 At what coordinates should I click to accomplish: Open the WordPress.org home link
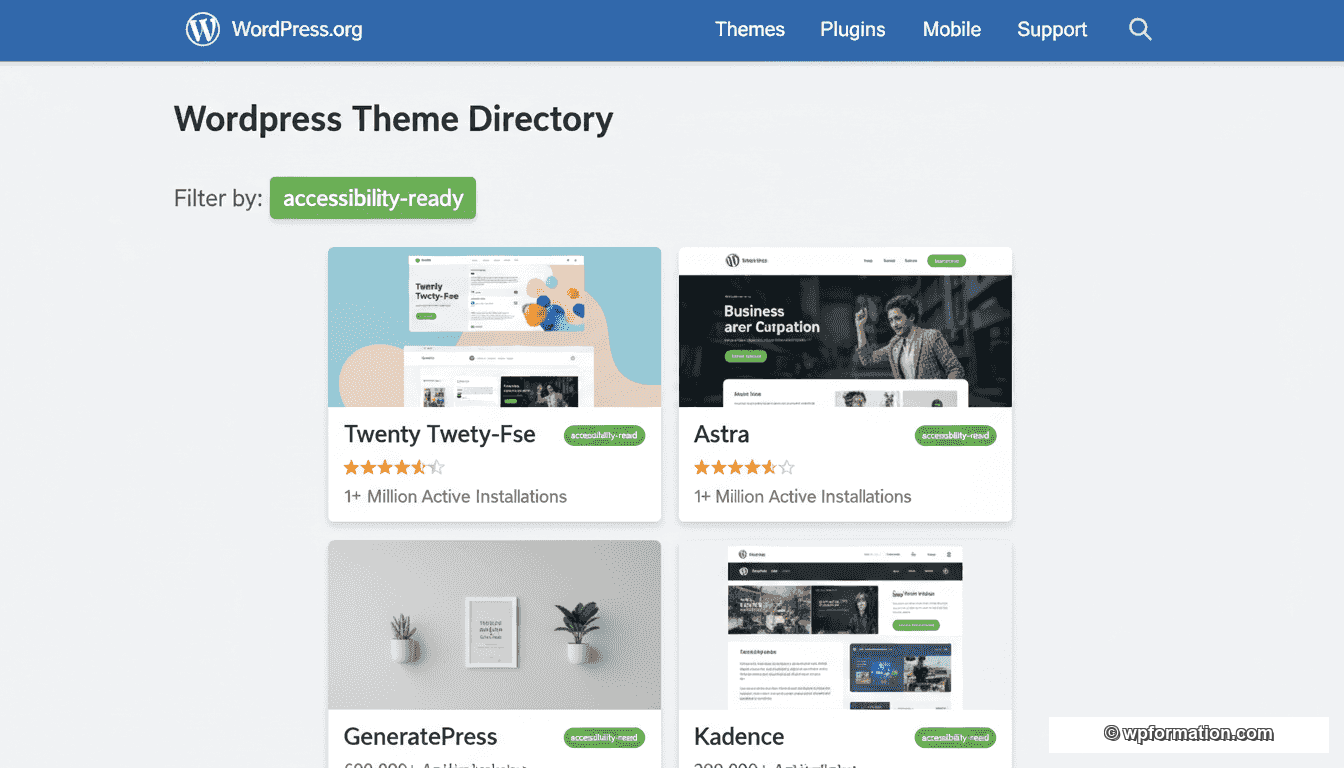pyautogui.click(x=297, y=29)
